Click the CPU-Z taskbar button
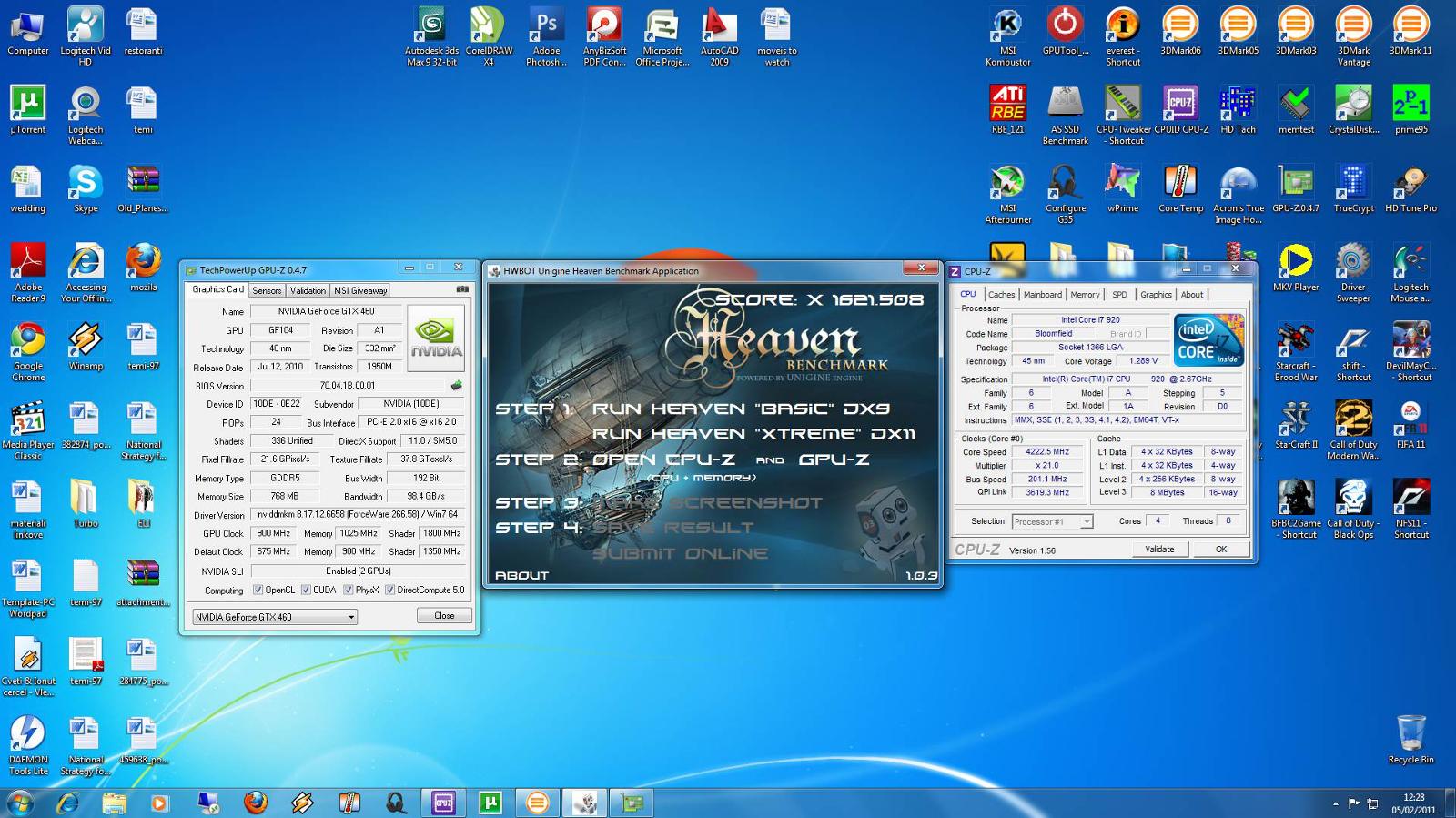 pos(443,803)
